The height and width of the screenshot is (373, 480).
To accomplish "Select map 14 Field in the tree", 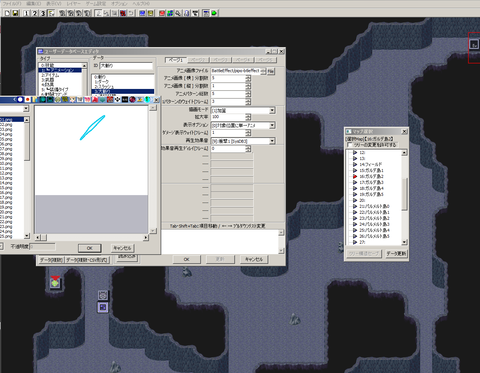I will tap(371, 164).
